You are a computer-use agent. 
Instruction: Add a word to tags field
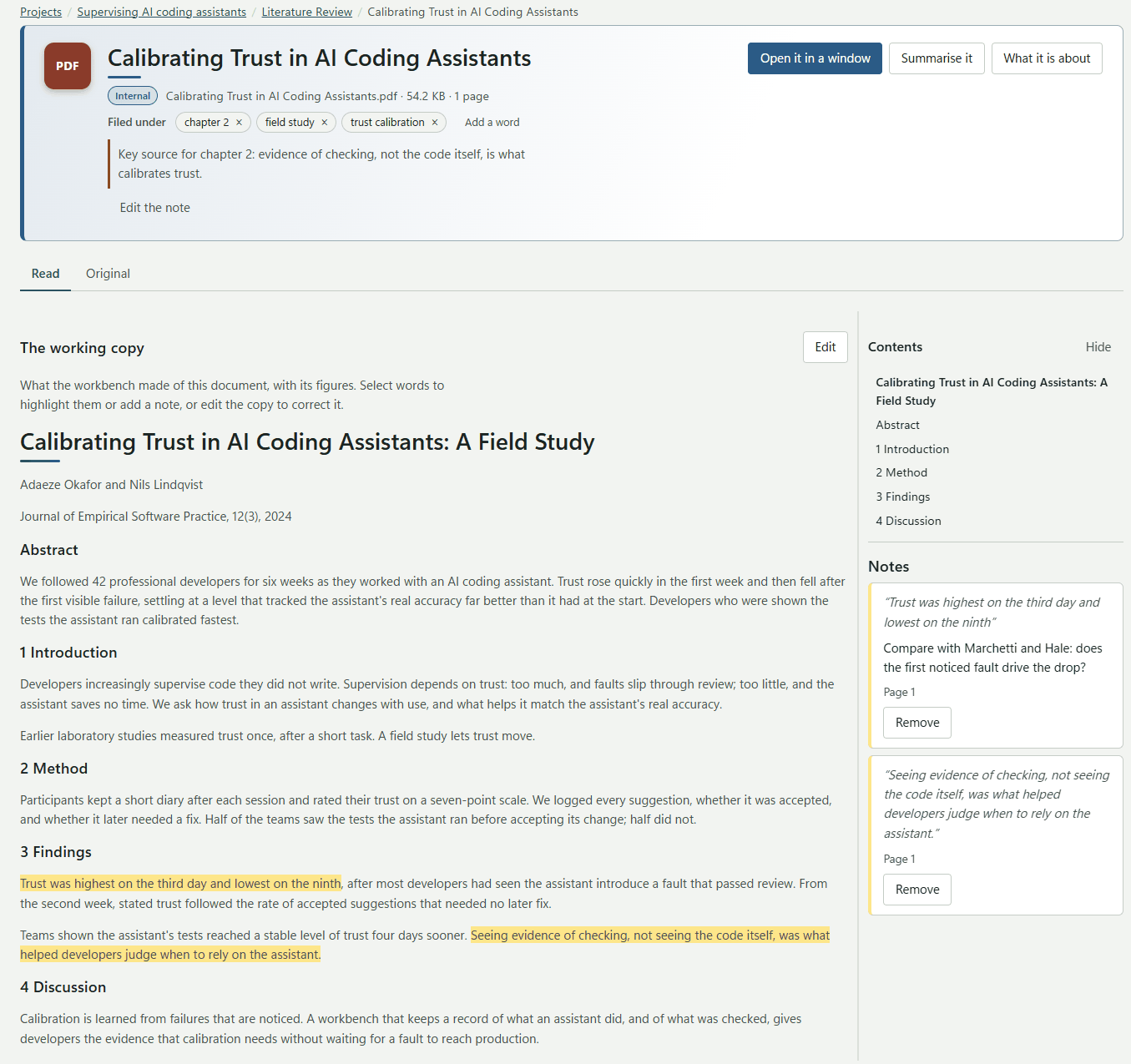point(492,123)
